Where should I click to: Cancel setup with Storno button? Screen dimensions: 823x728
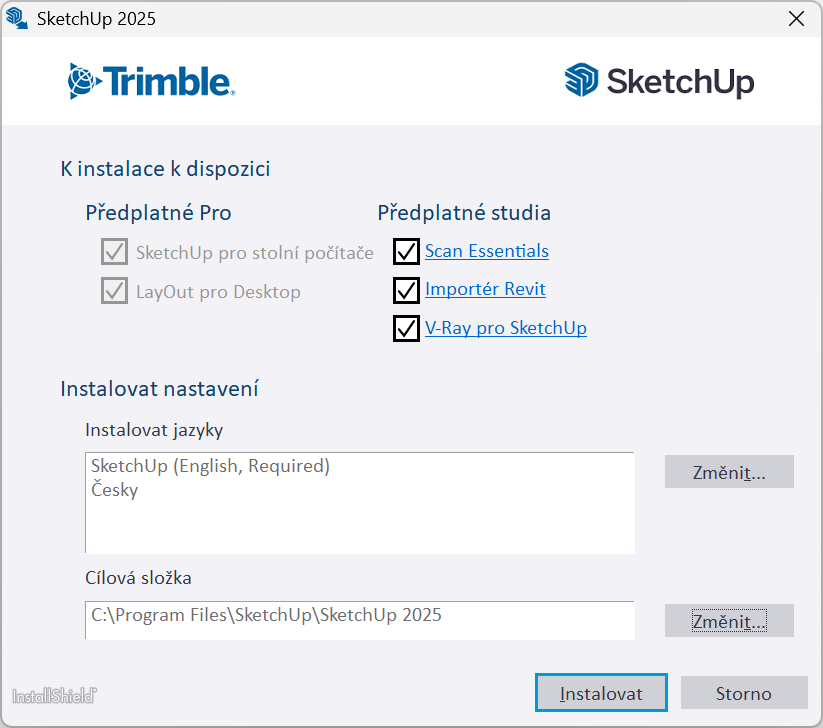pos(743,693)
